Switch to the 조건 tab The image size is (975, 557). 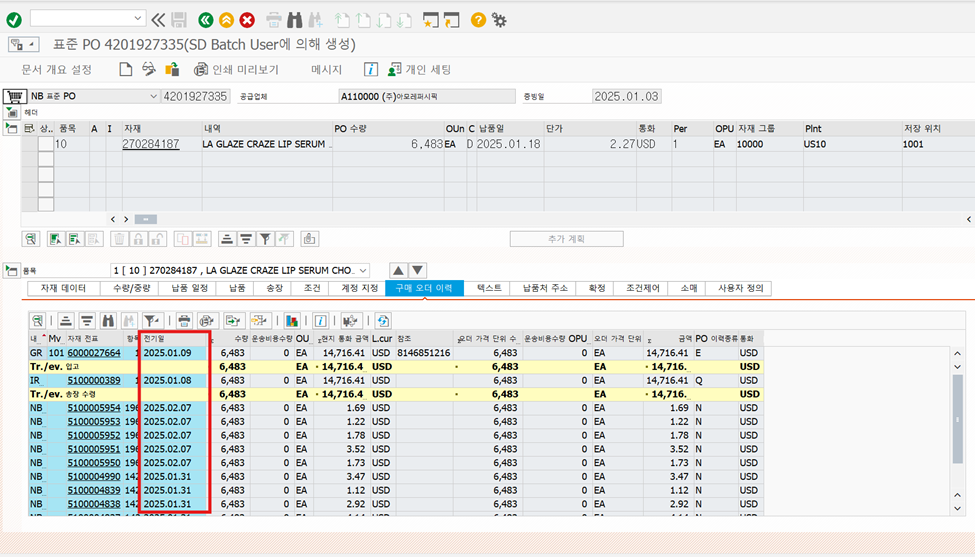click(312, 288)
